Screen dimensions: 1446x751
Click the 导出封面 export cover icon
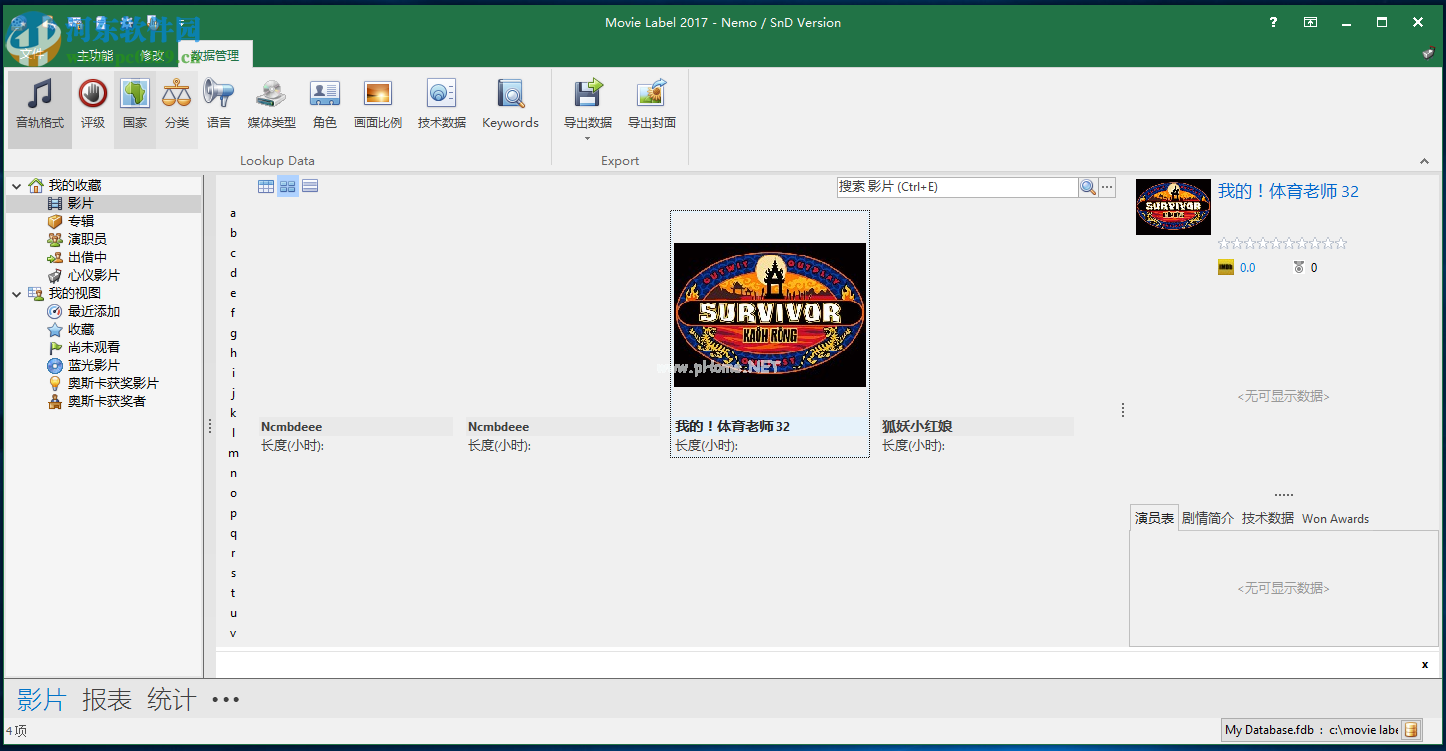(x=652, y=93)
